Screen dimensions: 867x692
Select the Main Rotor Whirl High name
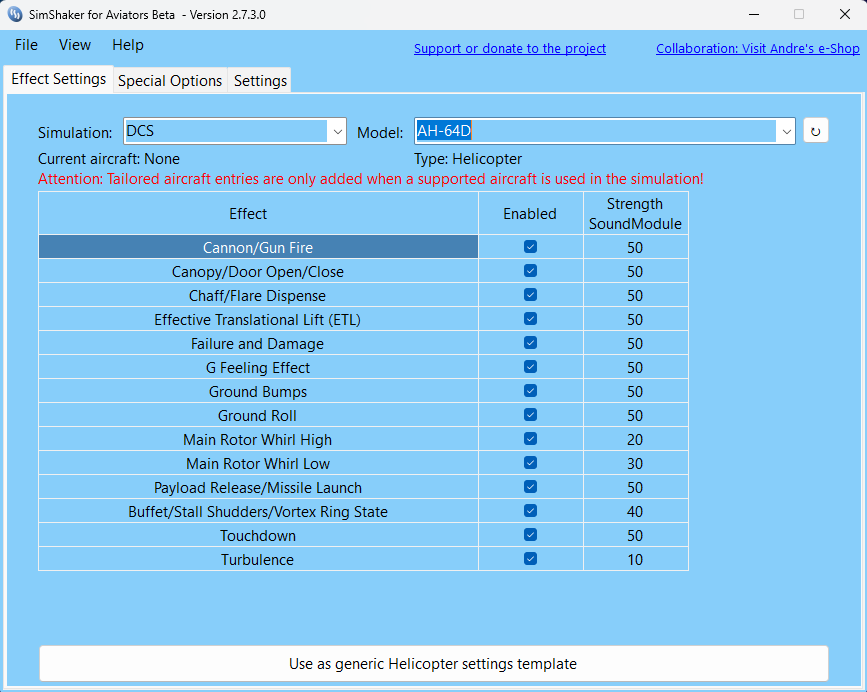click(x=258, y=440)
